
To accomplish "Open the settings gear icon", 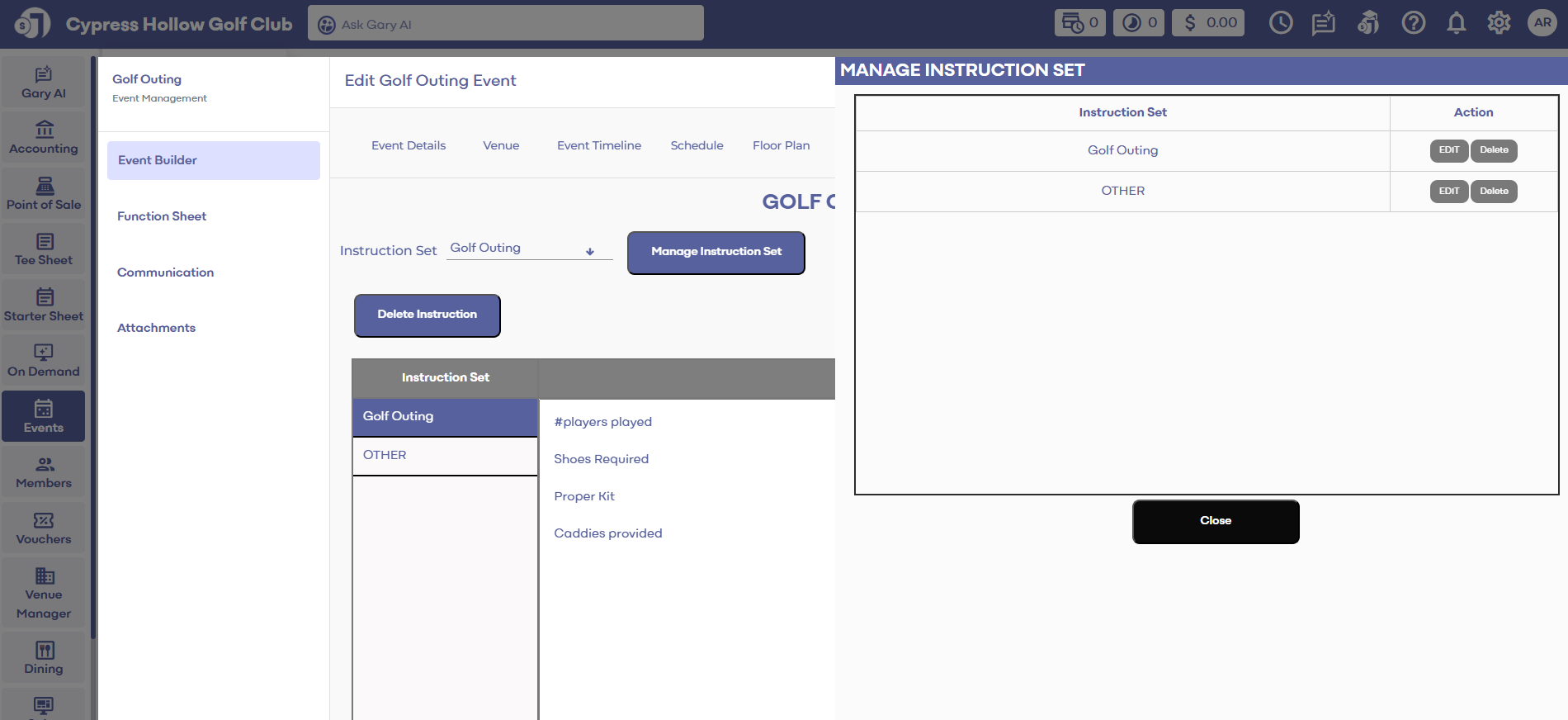I will 1499,23.
